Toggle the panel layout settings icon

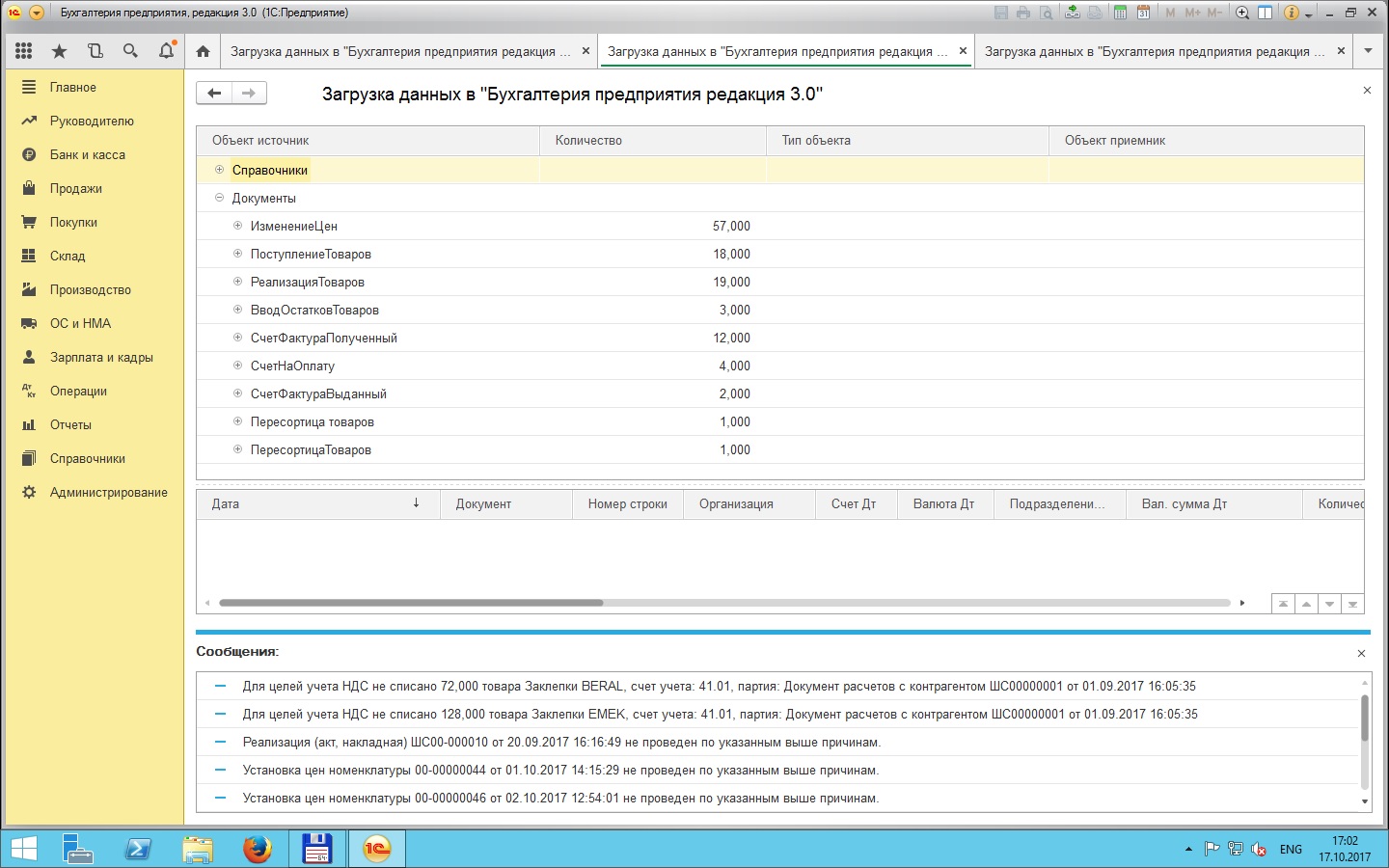point(1265,13)
